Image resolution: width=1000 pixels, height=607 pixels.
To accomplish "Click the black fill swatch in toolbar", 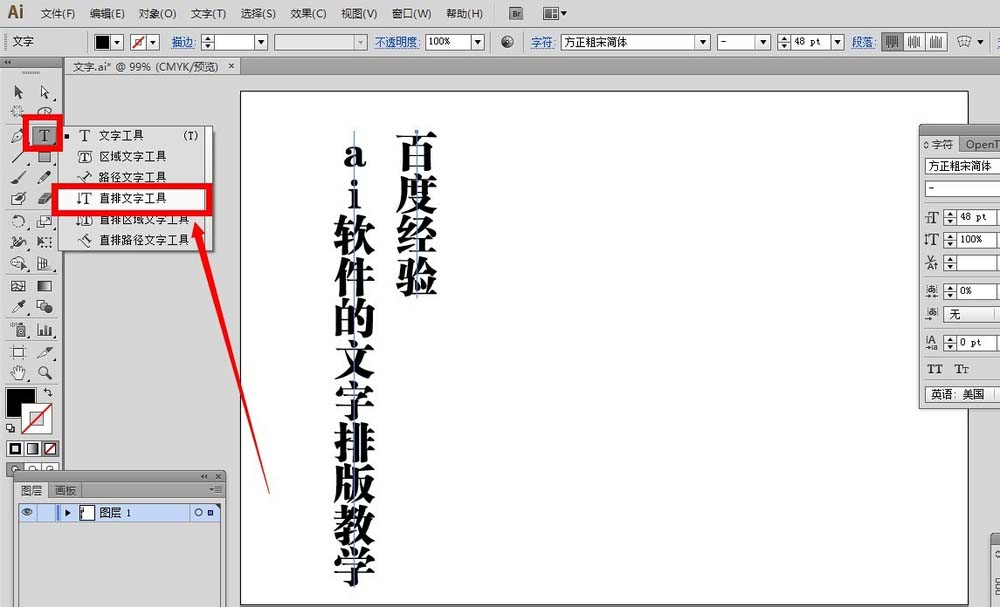I will [x=16, y=399].
